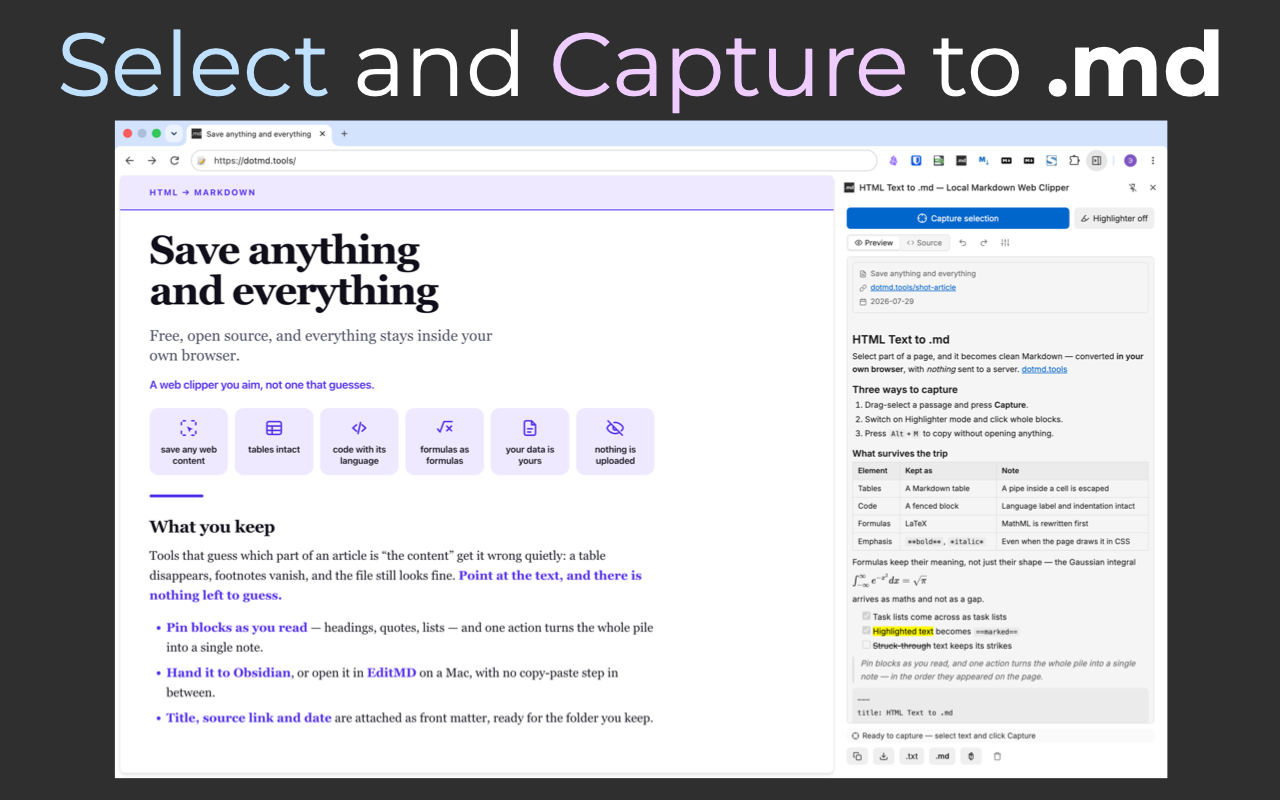Close the HTML Text to .md side panel
This screenshot has height=800, width=1280.
(1153, 187)
